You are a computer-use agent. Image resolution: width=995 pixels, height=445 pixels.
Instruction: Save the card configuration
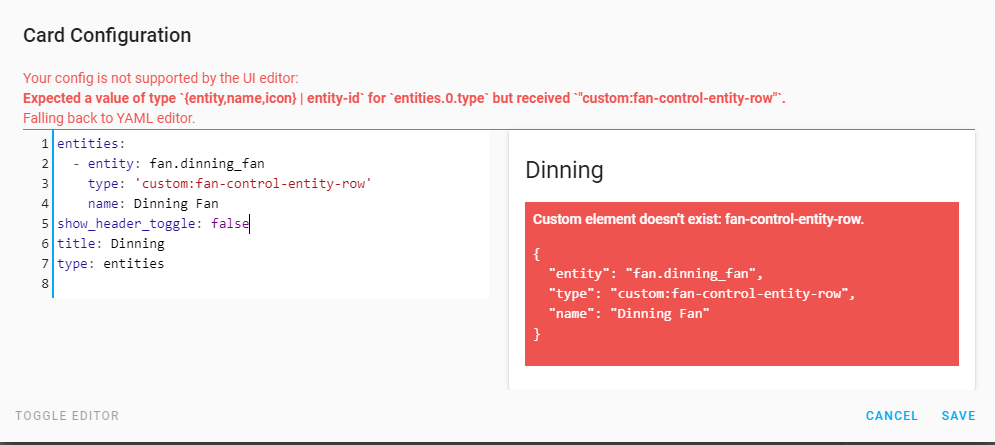[x=958, y=416]
